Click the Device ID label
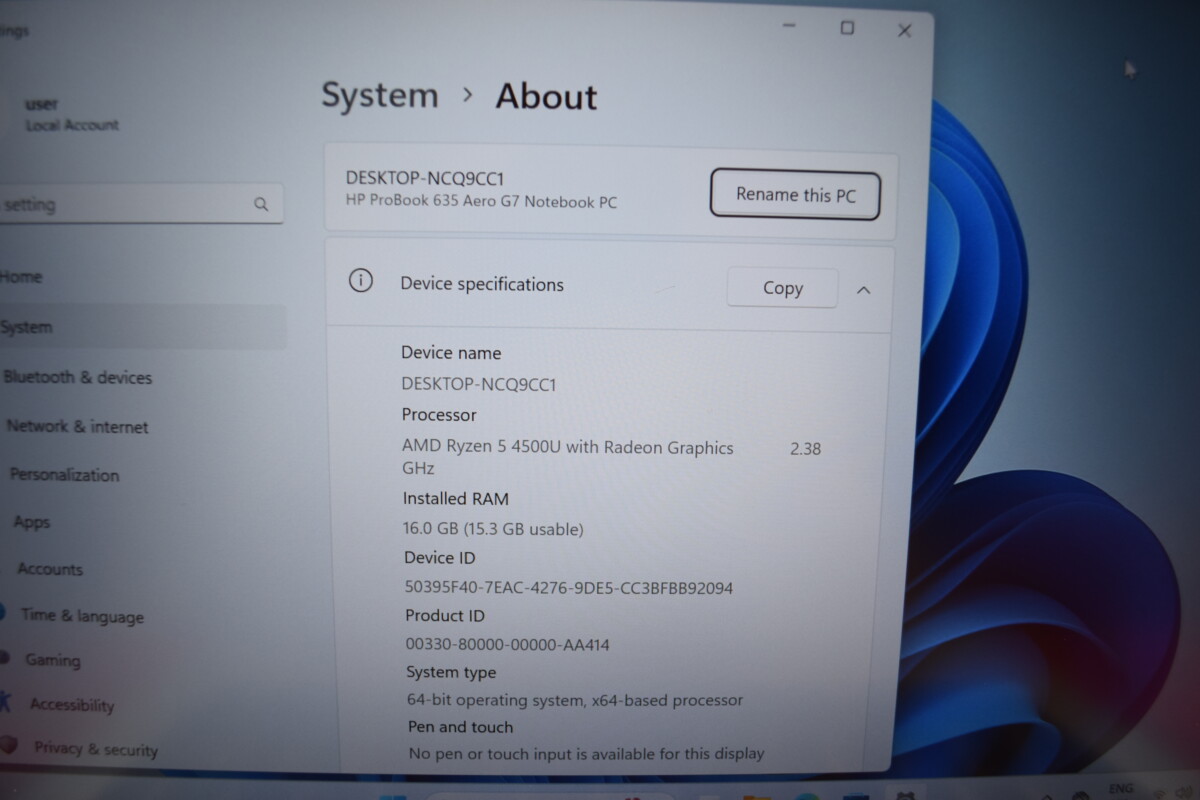This screenshot has width=1200, height=800. coord(440,558)
